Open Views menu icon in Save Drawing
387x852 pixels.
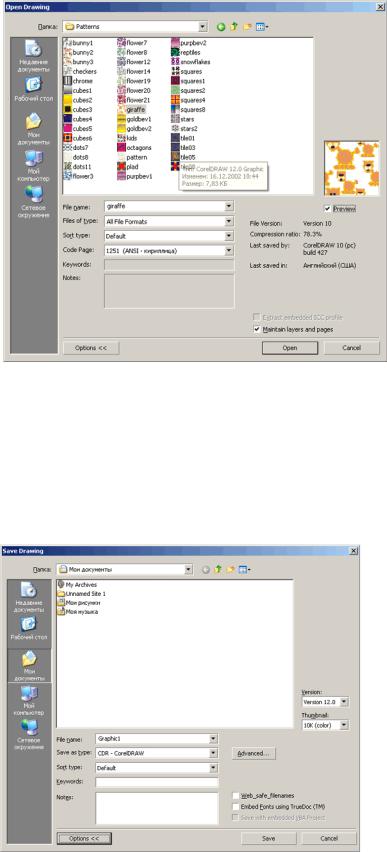[245, 569]
